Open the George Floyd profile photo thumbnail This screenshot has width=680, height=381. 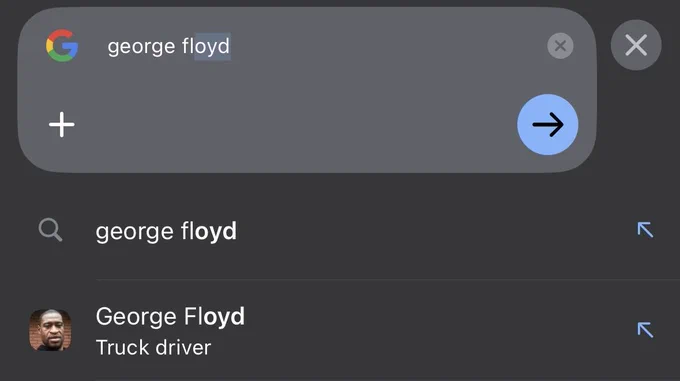(x=50, y=330)
